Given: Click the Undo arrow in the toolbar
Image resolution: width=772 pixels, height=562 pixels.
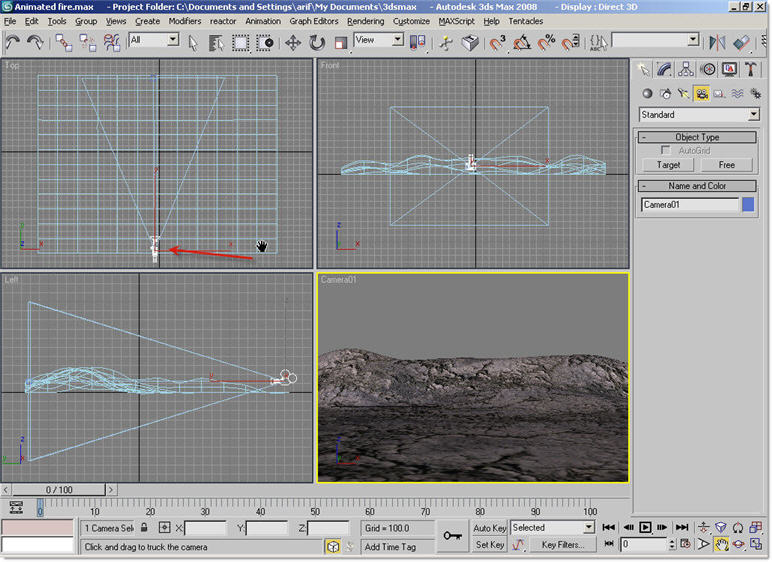Looking at the screenshot, I should 13,42.
